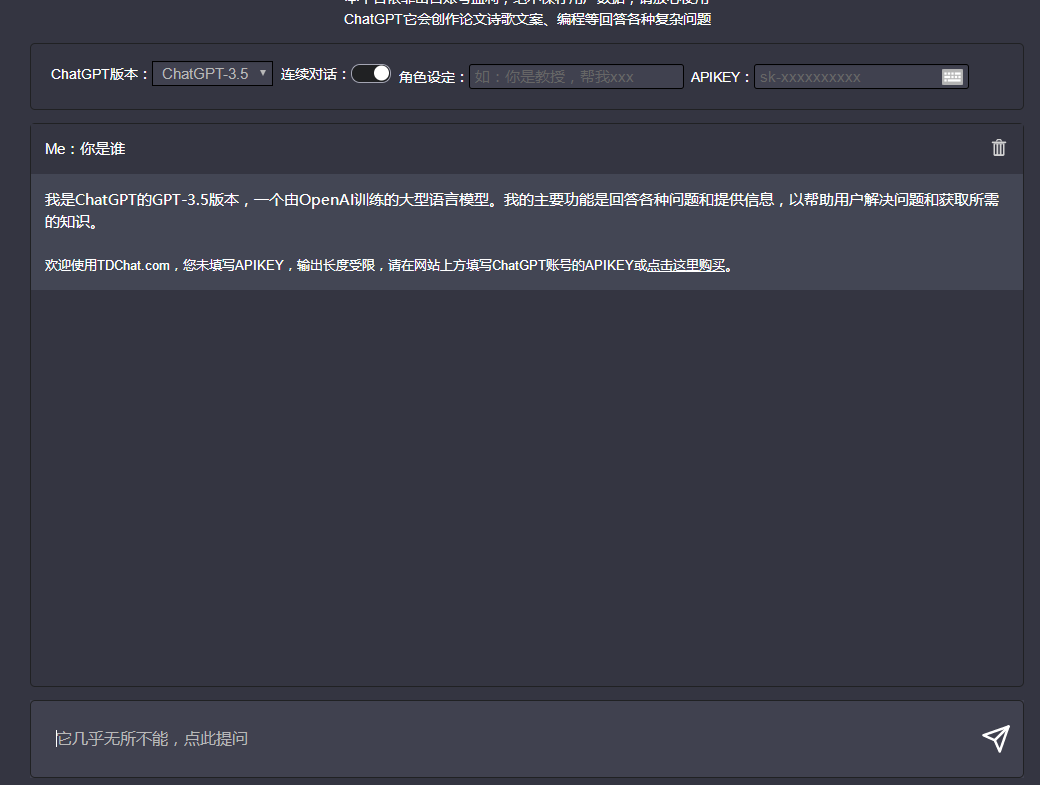
Task: Focus the APIKEY sk-xxxxxxxxxx input field
Action: (x=861, y=77)
